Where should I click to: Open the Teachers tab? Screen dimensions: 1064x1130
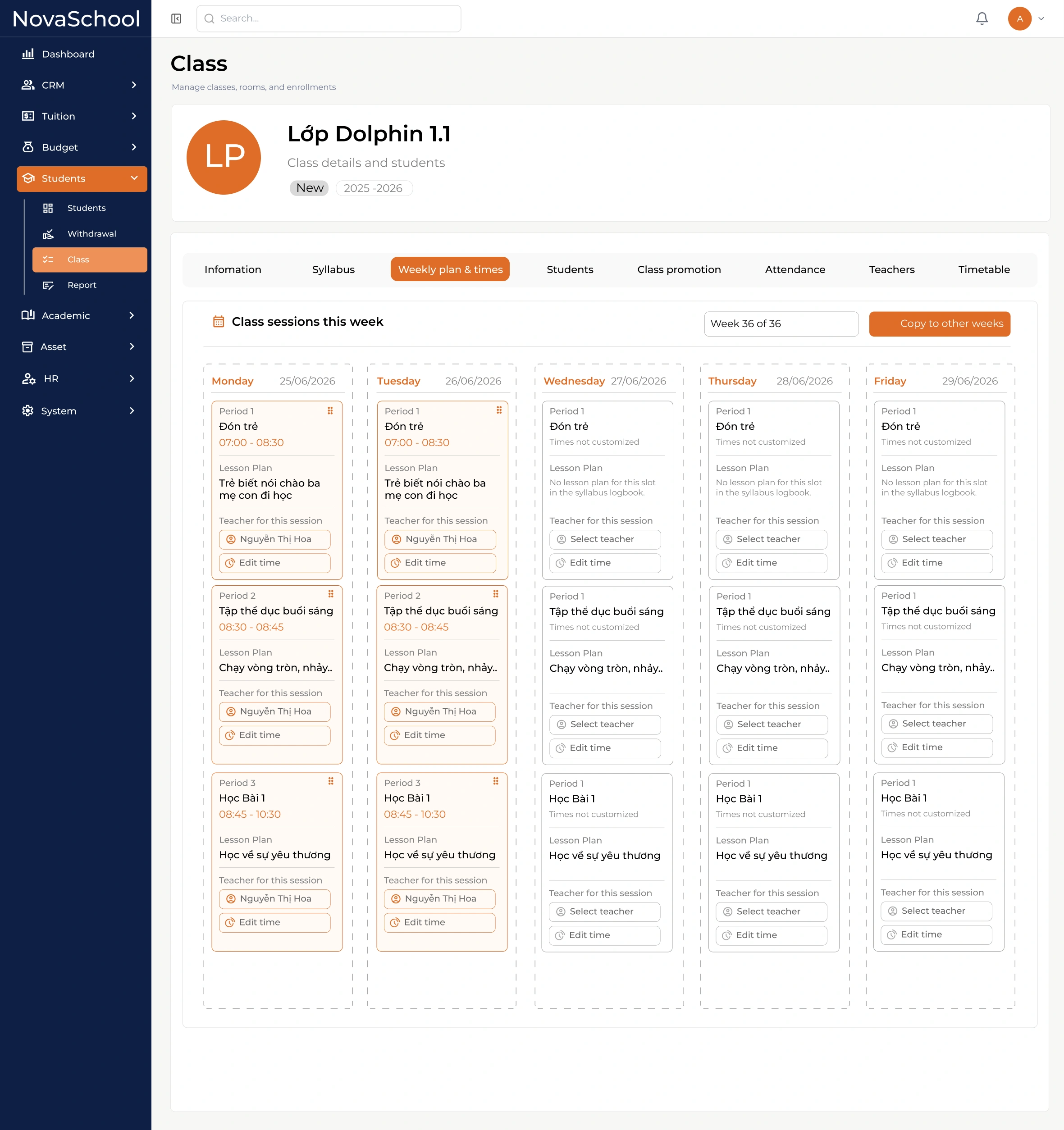891,269
